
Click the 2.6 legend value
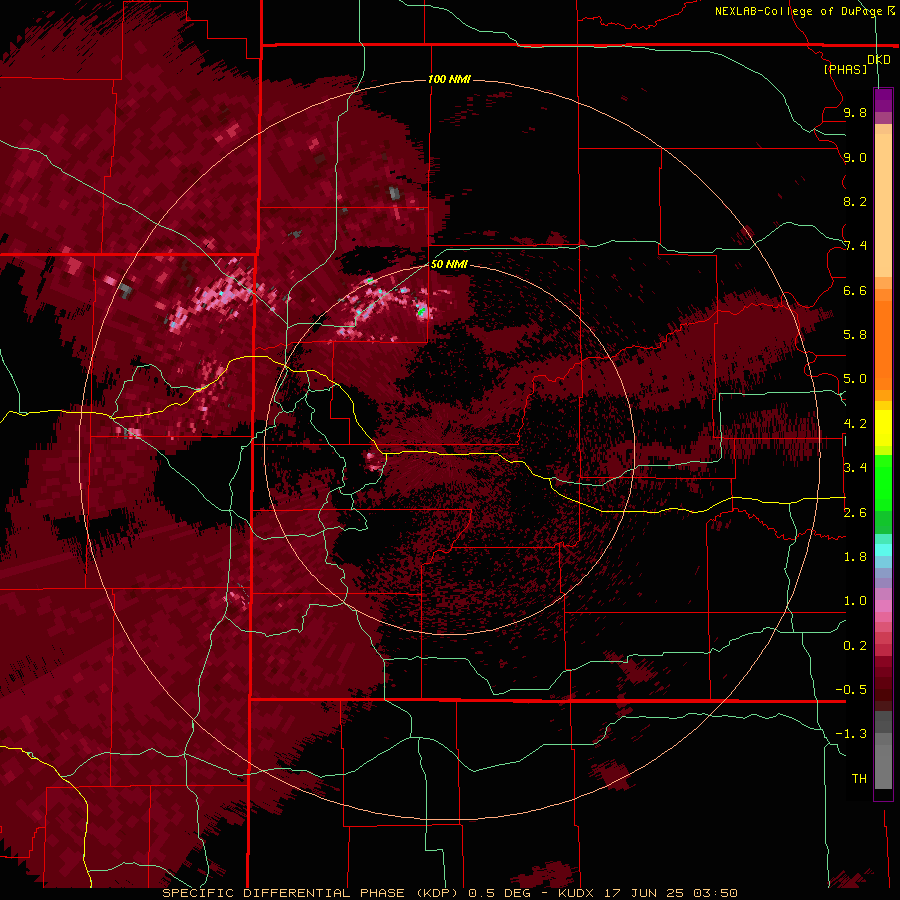855,513
